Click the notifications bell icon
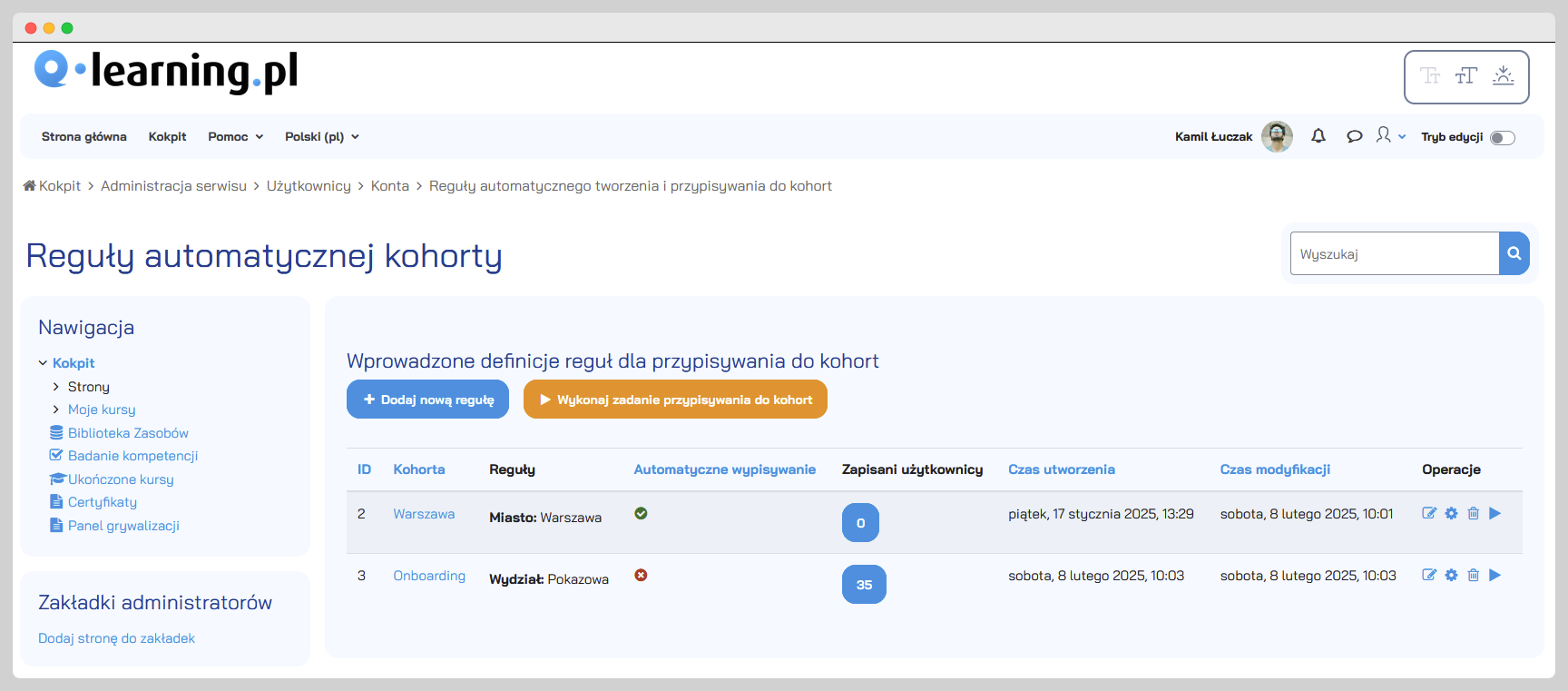The height and width of the screenshot is (691, 1568). [x=1318, y=136]
